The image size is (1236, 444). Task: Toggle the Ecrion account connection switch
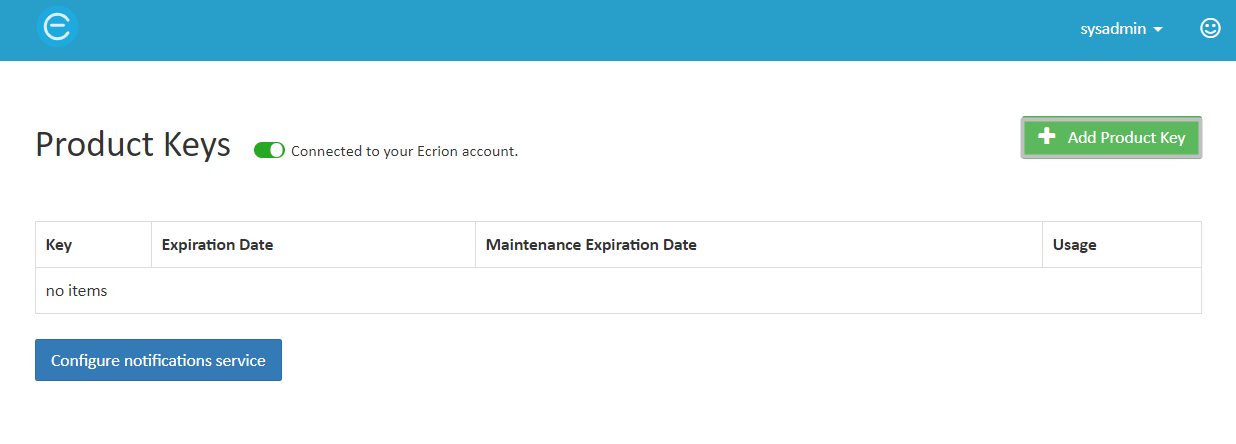tap(269, 150)
